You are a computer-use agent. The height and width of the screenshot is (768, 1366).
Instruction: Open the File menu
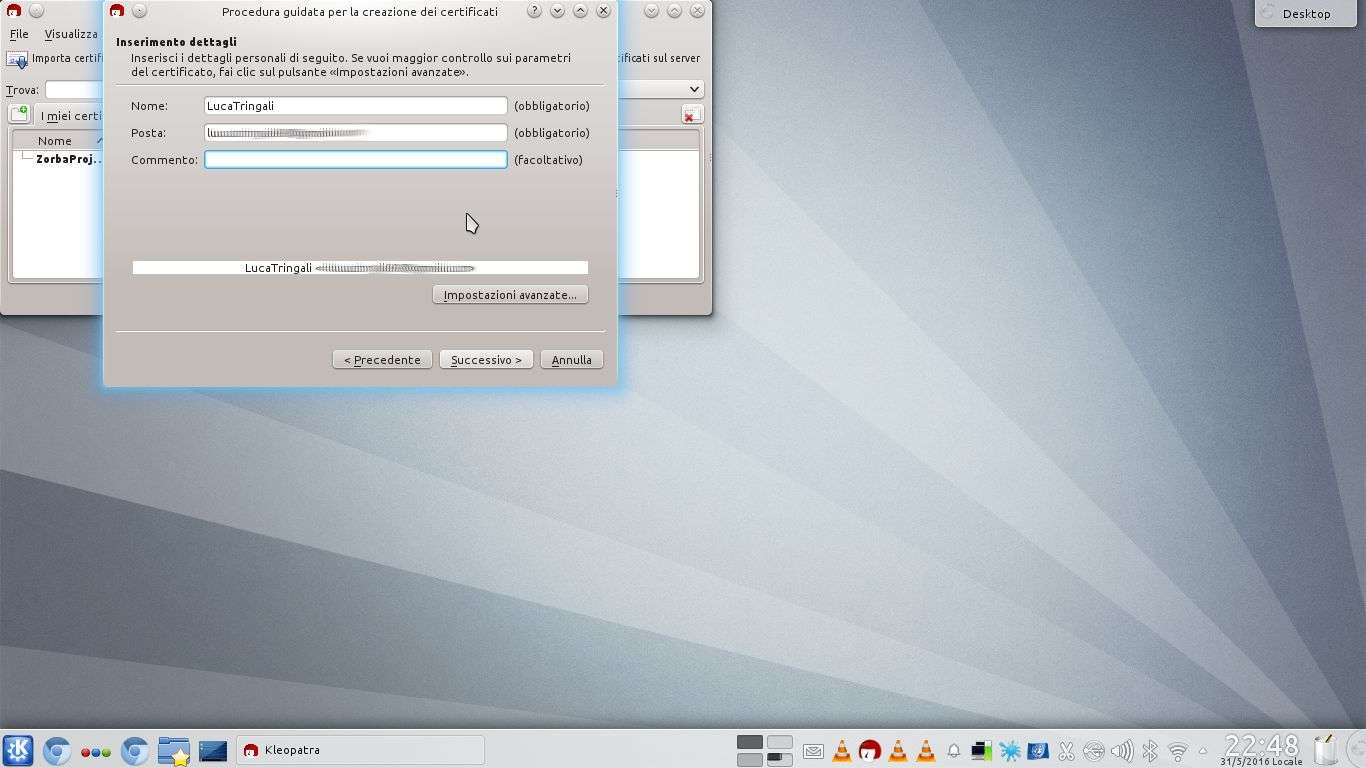(x=19, y=34)
